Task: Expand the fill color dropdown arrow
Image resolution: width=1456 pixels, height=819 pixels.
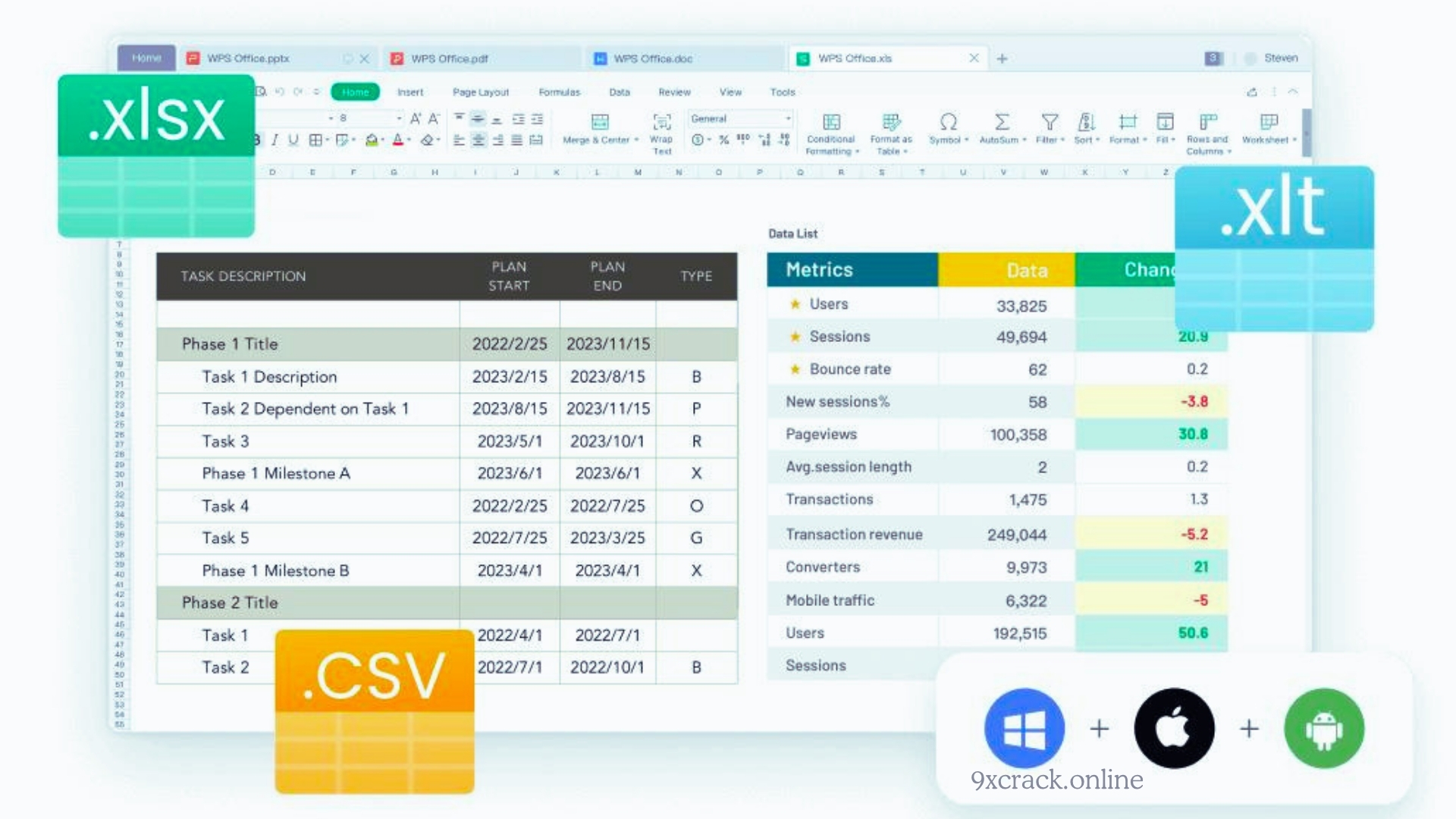Action: point(383,140)
